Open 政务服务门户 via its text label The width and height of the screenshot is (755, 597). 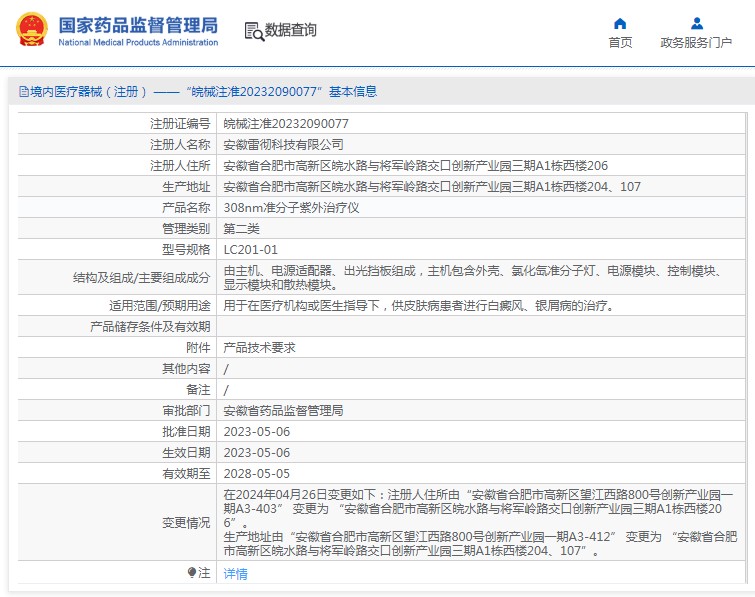pyautogui.click(x=696, y=43)
